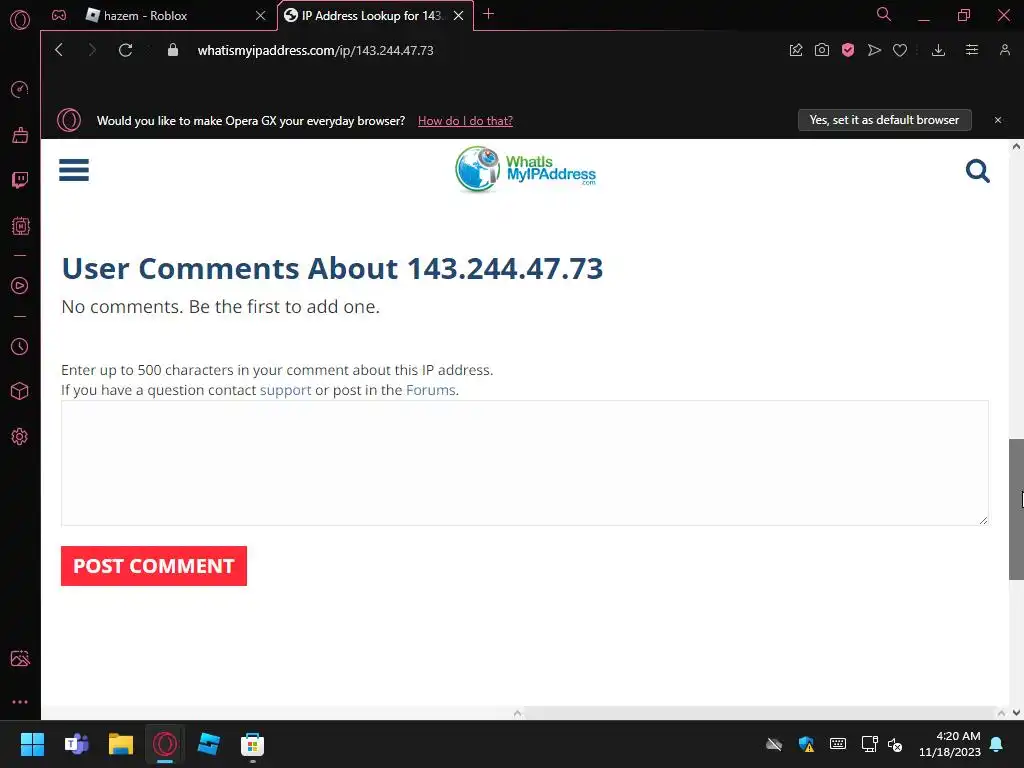This screenshot has width=1024, height=768.
Task: Open the edit icon in address bar
Action: pos(796,50)
